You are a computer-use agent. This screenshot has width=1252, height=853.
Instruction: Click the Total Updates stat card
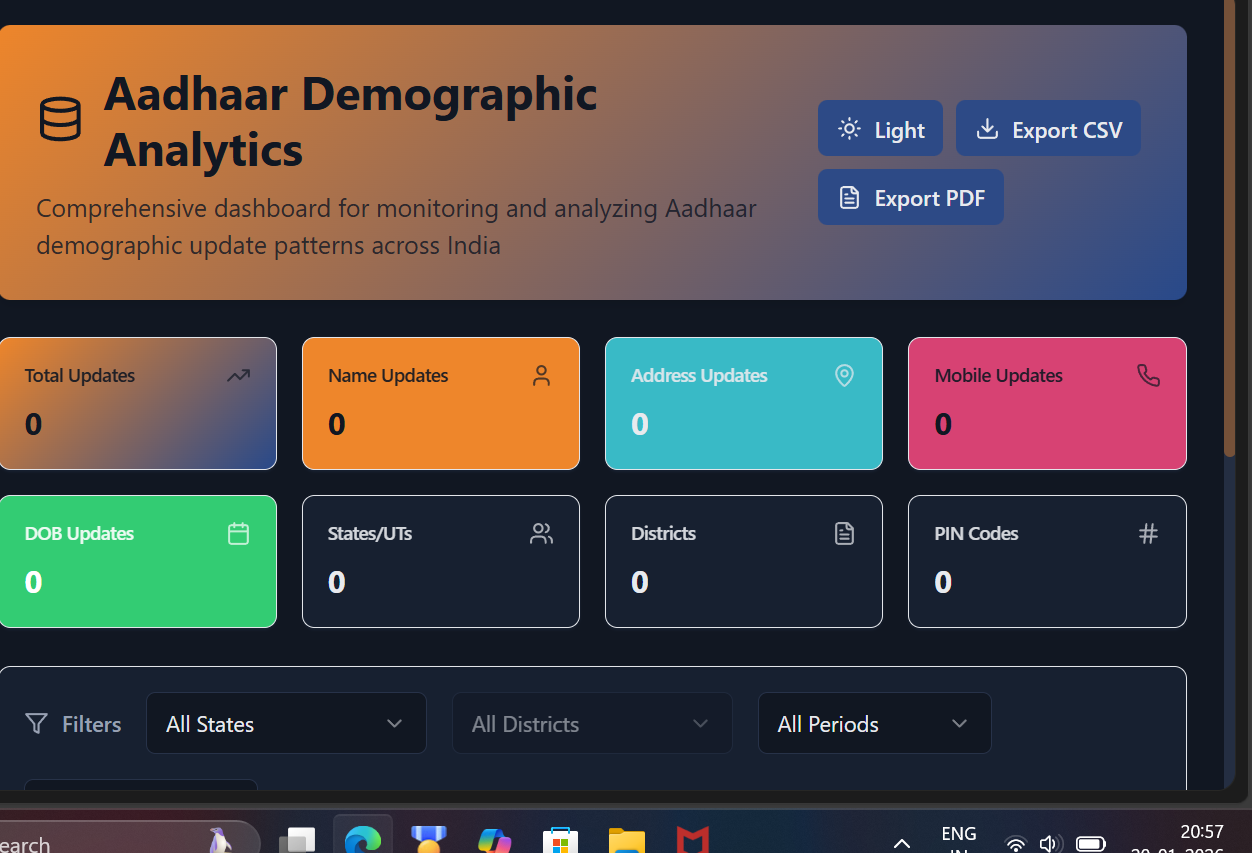(138, 403)
